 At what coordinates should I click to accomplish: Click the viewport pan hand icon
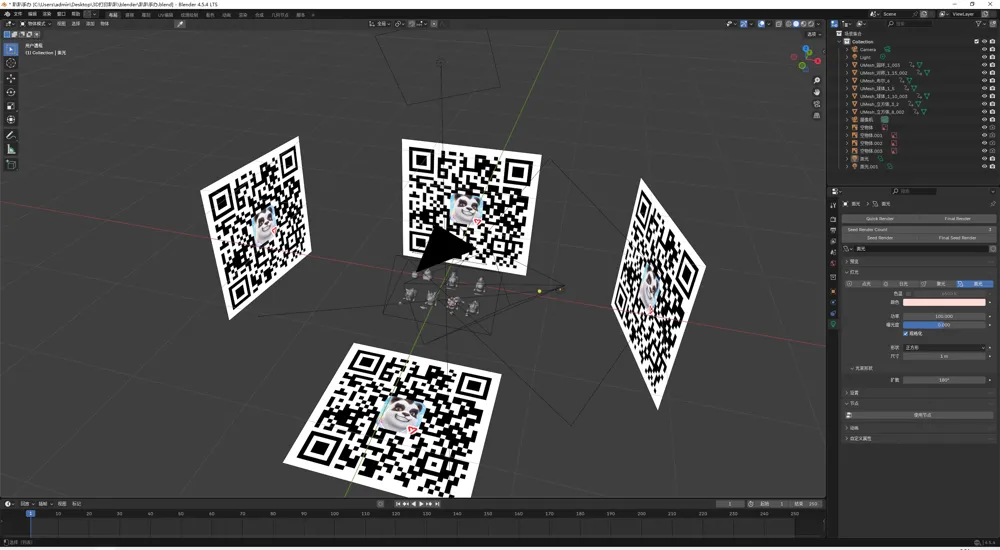click(x=817, y=93)
